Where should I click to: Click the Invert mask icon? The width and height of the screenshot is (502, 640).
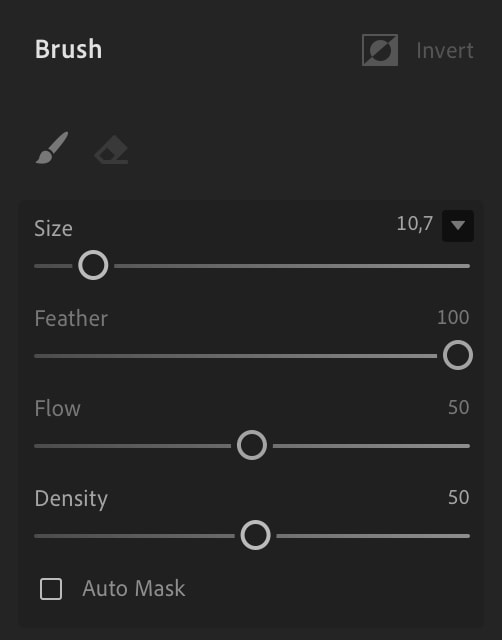[380, 50]
